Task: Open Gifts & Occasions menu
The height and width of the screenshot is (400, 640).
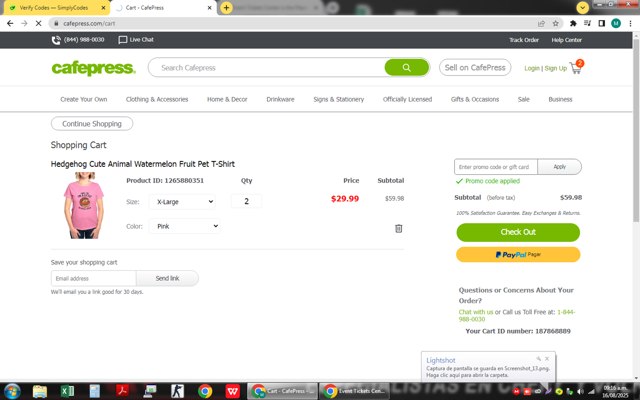Action: tap(475, 99)
